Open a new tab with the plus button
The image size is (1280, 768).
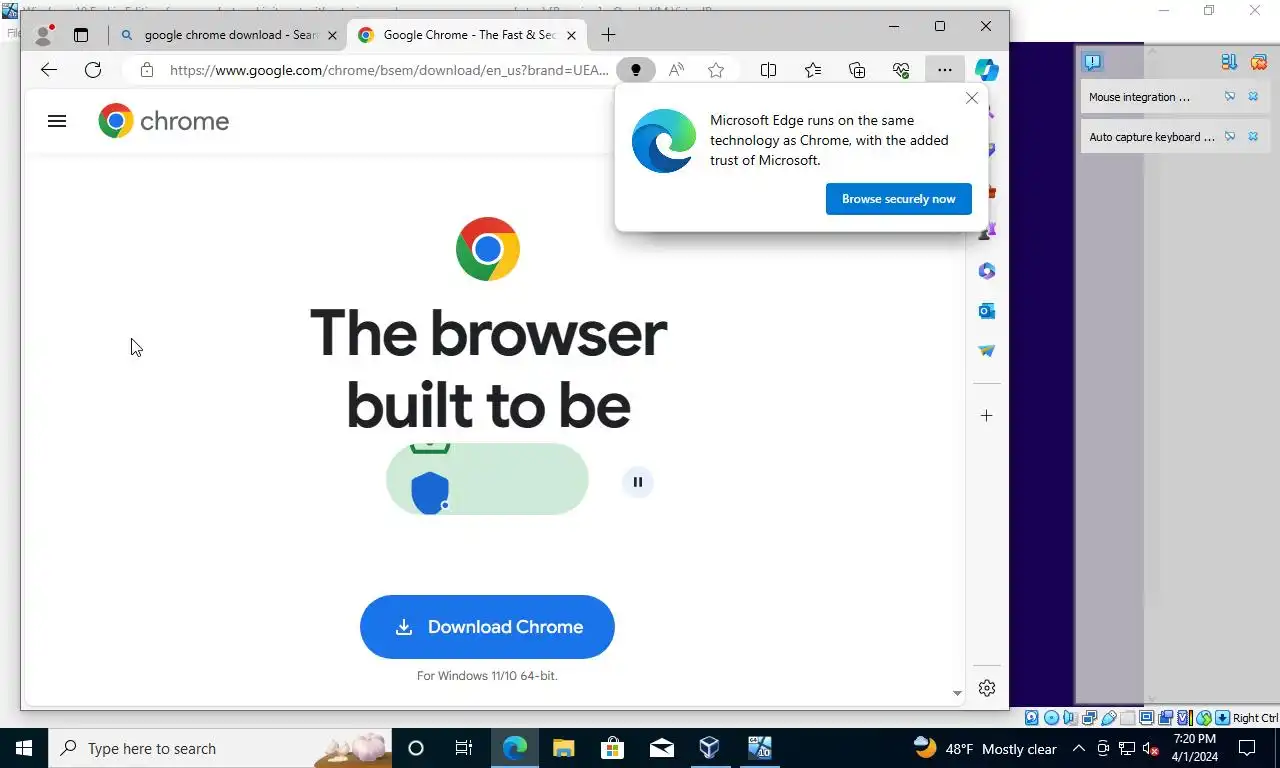point(608,35)
